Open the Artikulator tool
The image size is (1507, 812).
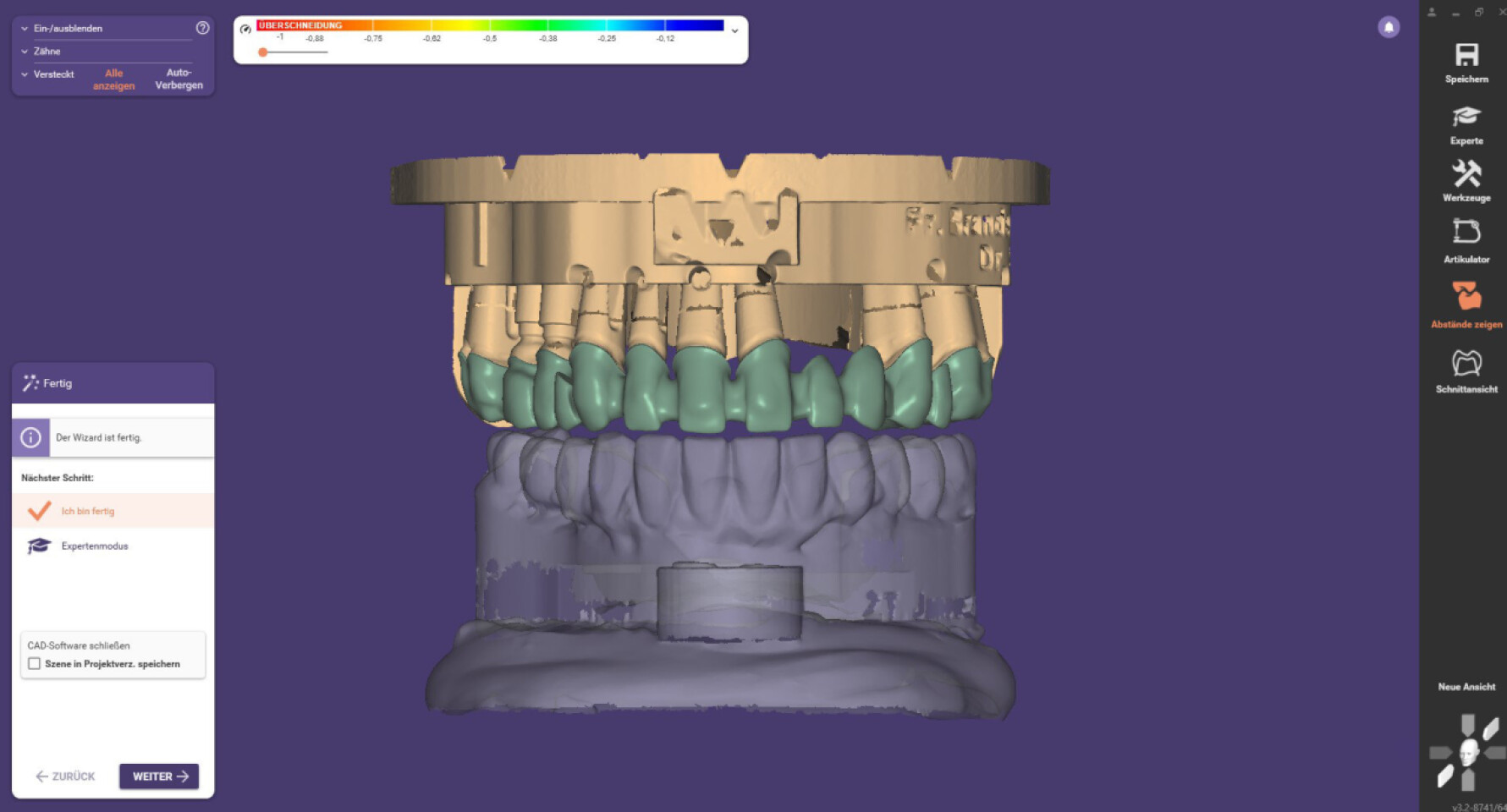[1466, 233]
